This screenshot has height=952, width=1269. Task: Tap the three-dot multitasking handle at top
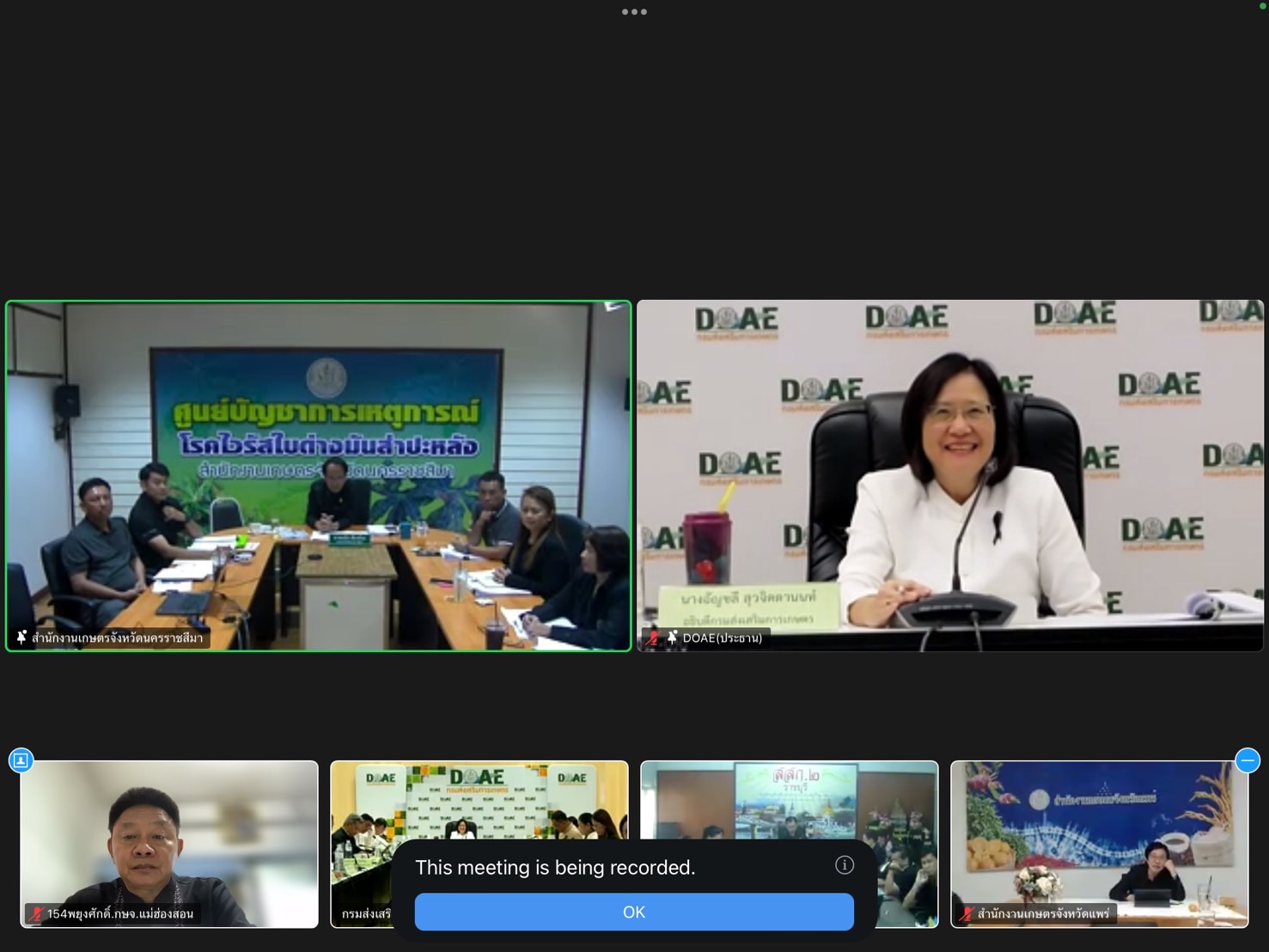coord(634,12)
